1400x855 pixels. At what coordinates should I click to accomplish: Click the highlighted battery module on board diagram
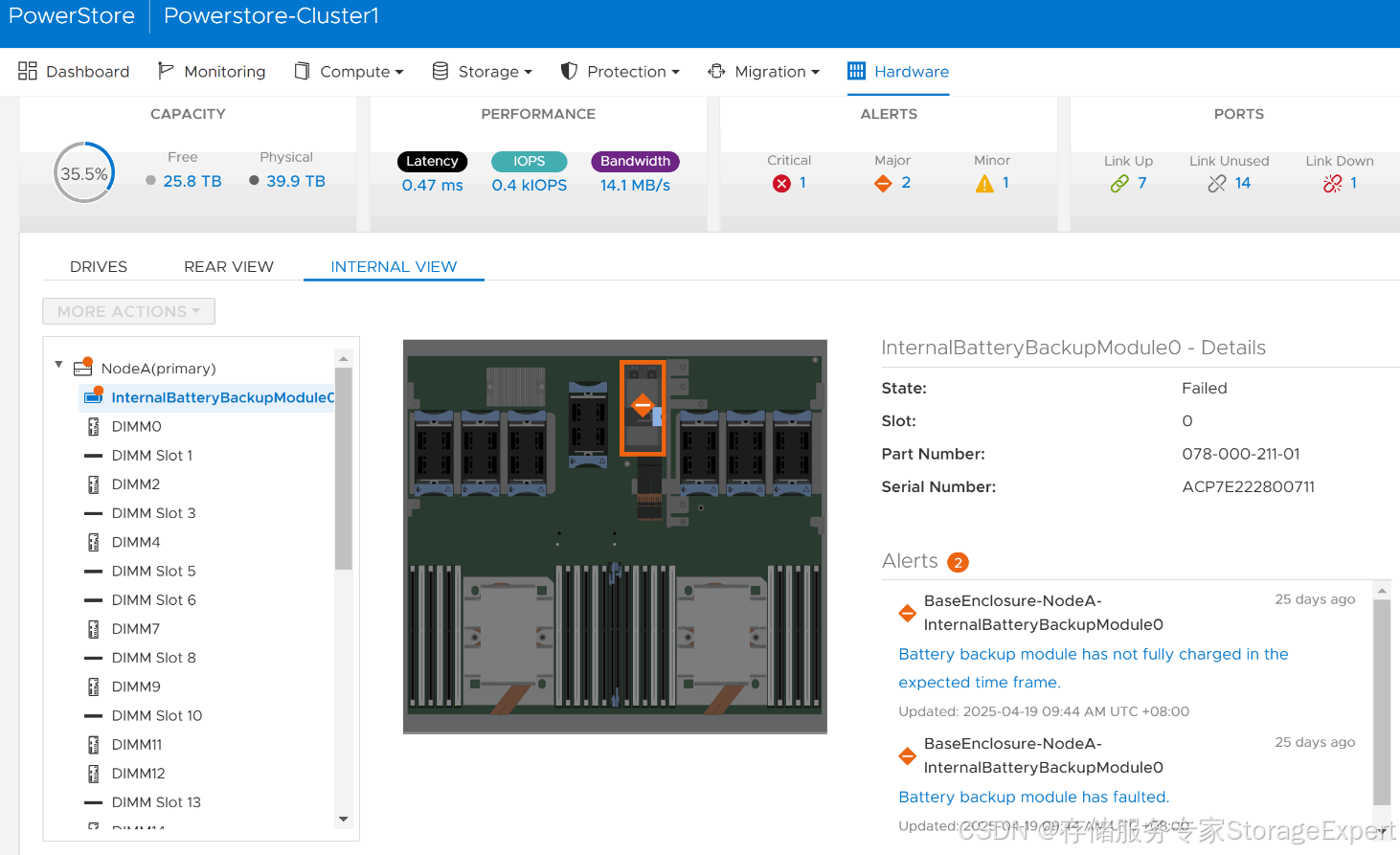click(643, 407)
